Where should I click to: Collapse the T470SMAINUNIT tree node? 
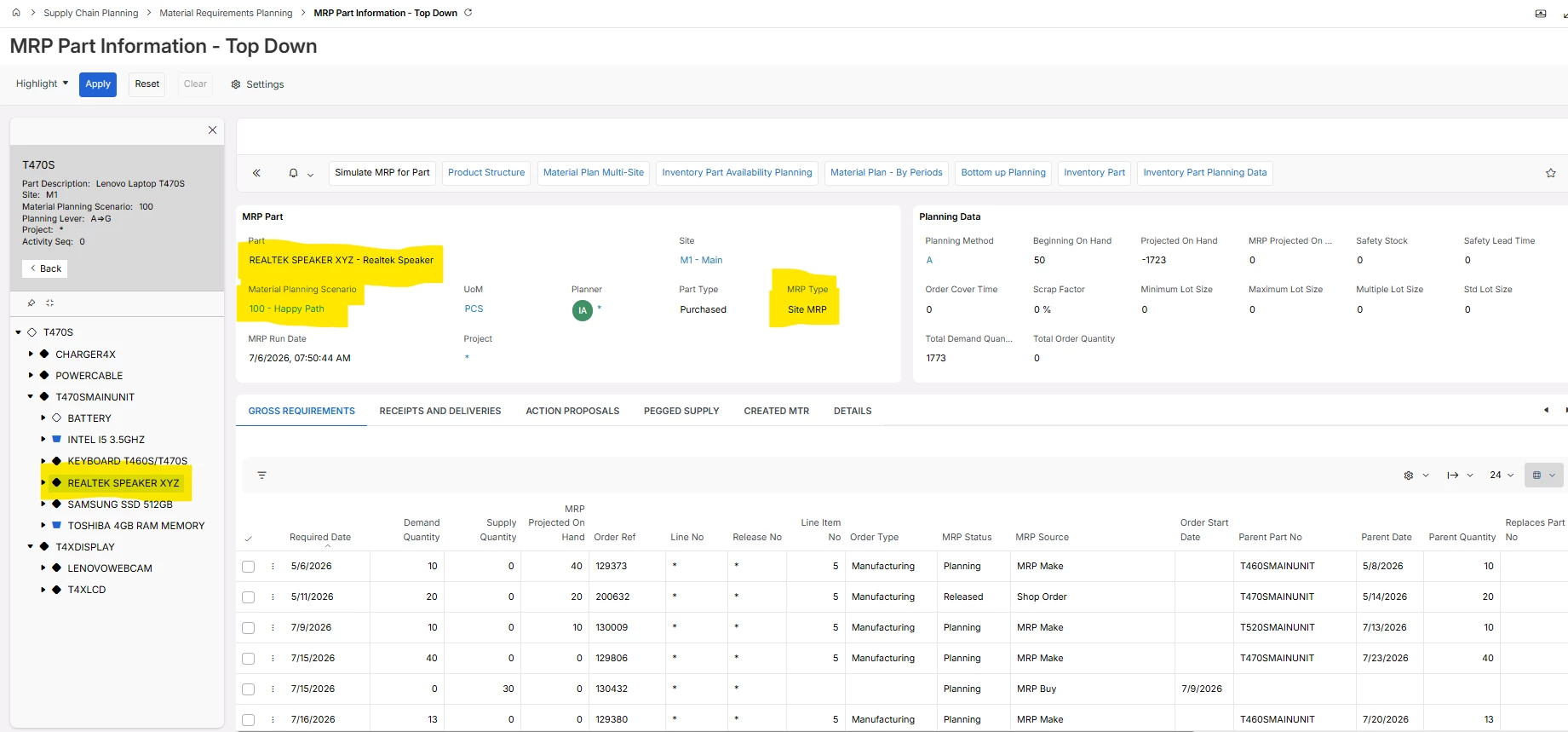(32, 396)
